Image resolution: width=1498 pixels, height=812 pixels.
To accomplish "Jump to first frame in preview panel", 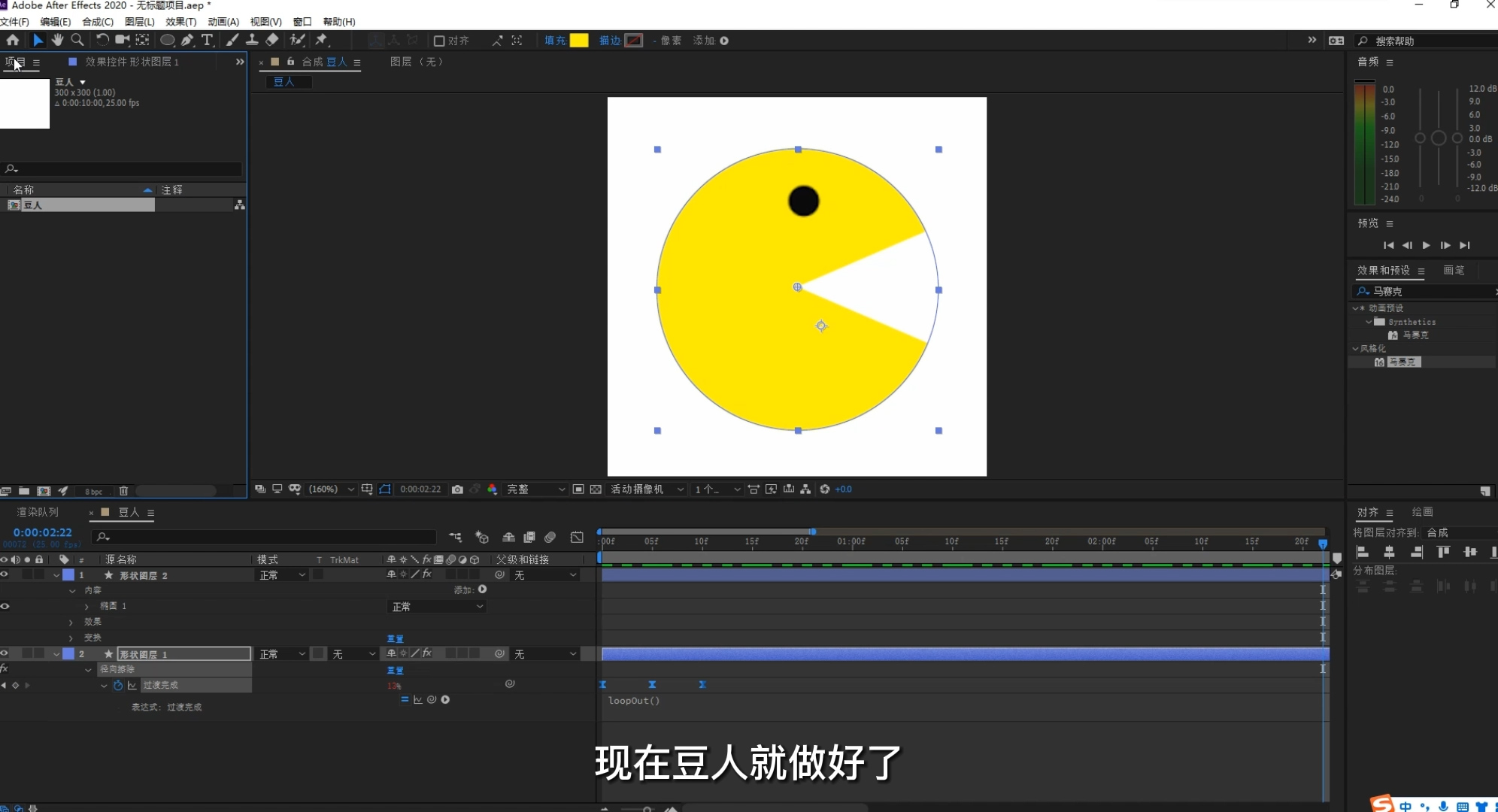I will [1388, 246].
